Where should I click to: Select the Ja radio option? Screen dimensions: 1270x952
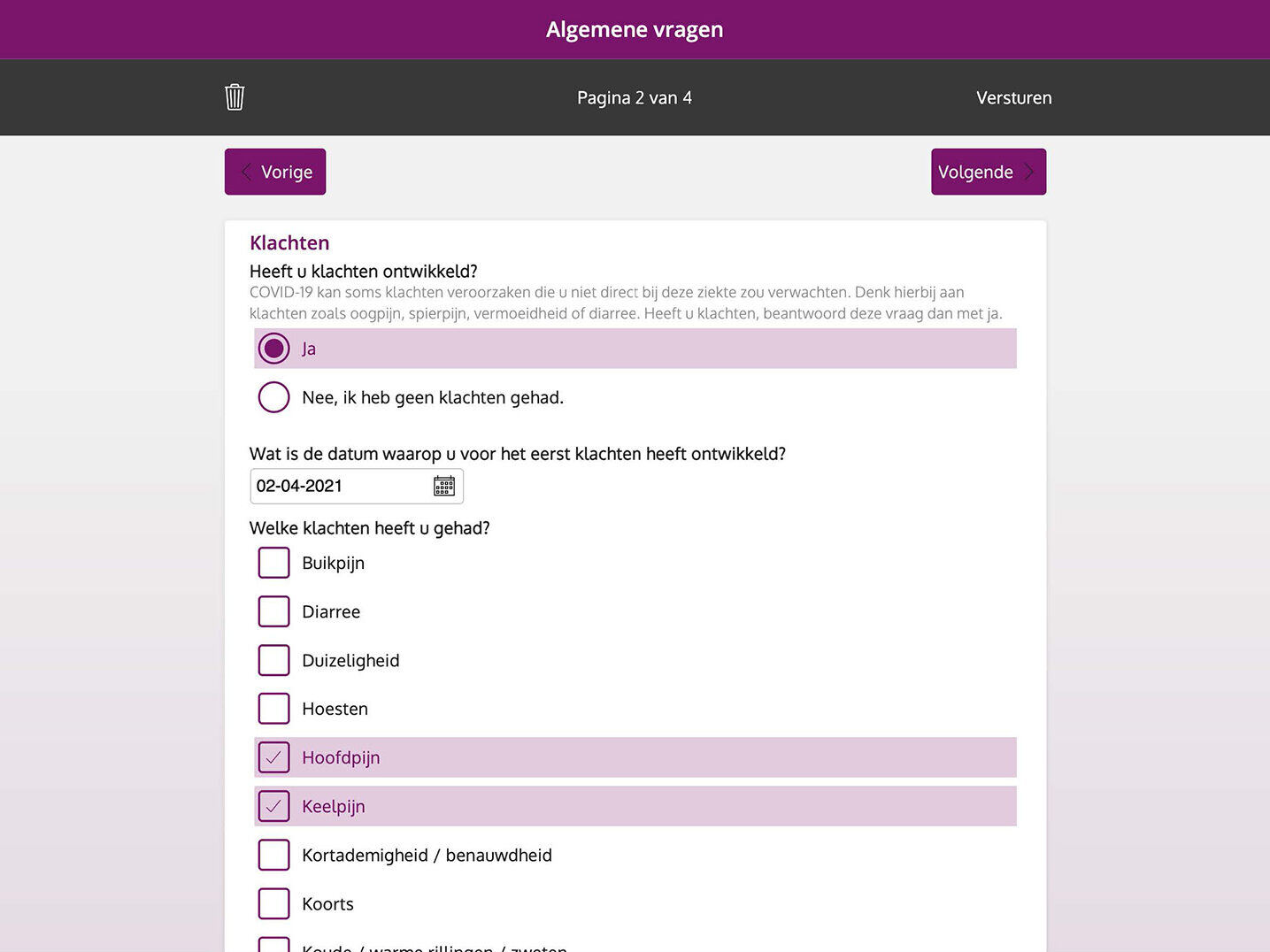click(x=274, y=349)
